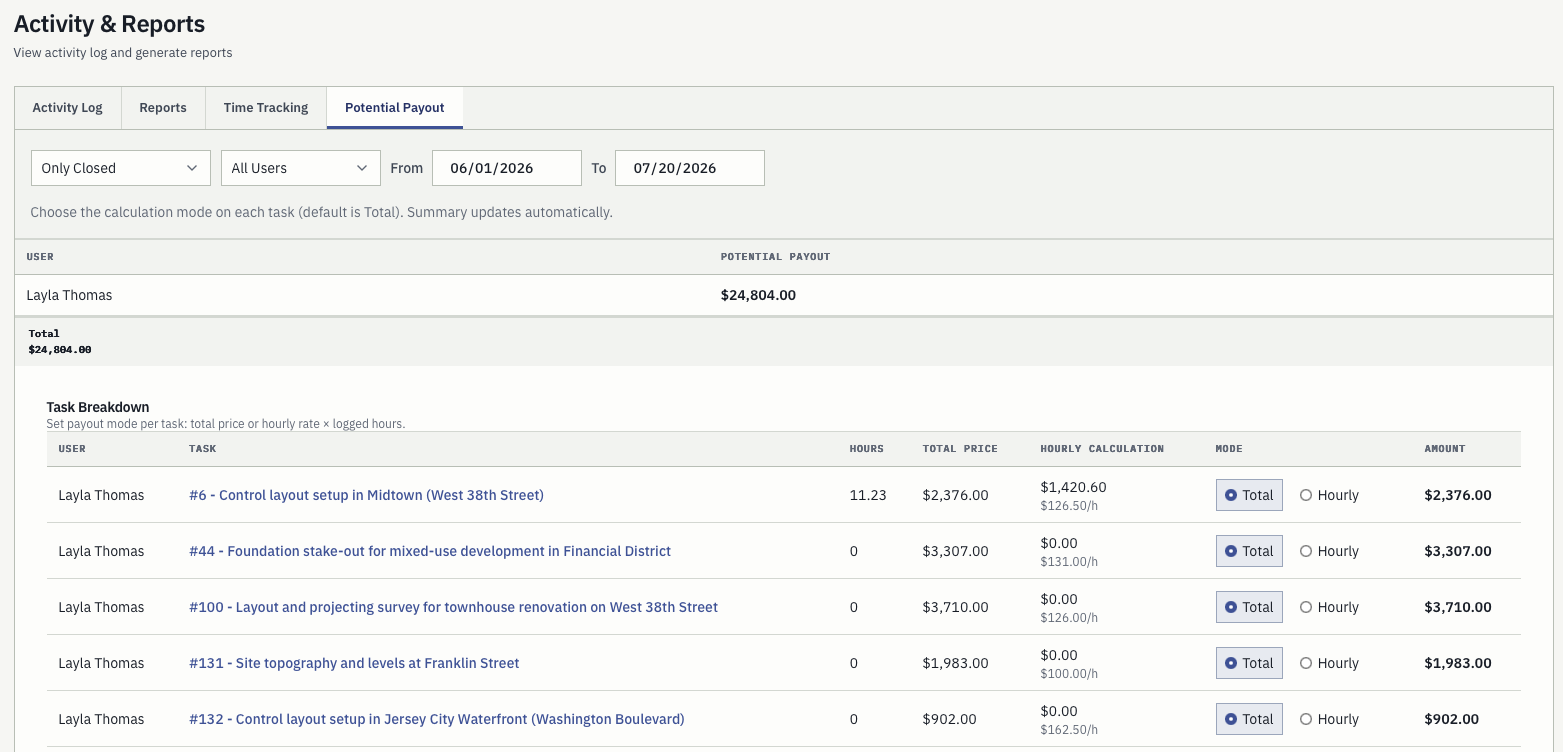This screenshot has width=1563, height=752.
Task: Click the Mode column header
Action: click(1229, 449)
